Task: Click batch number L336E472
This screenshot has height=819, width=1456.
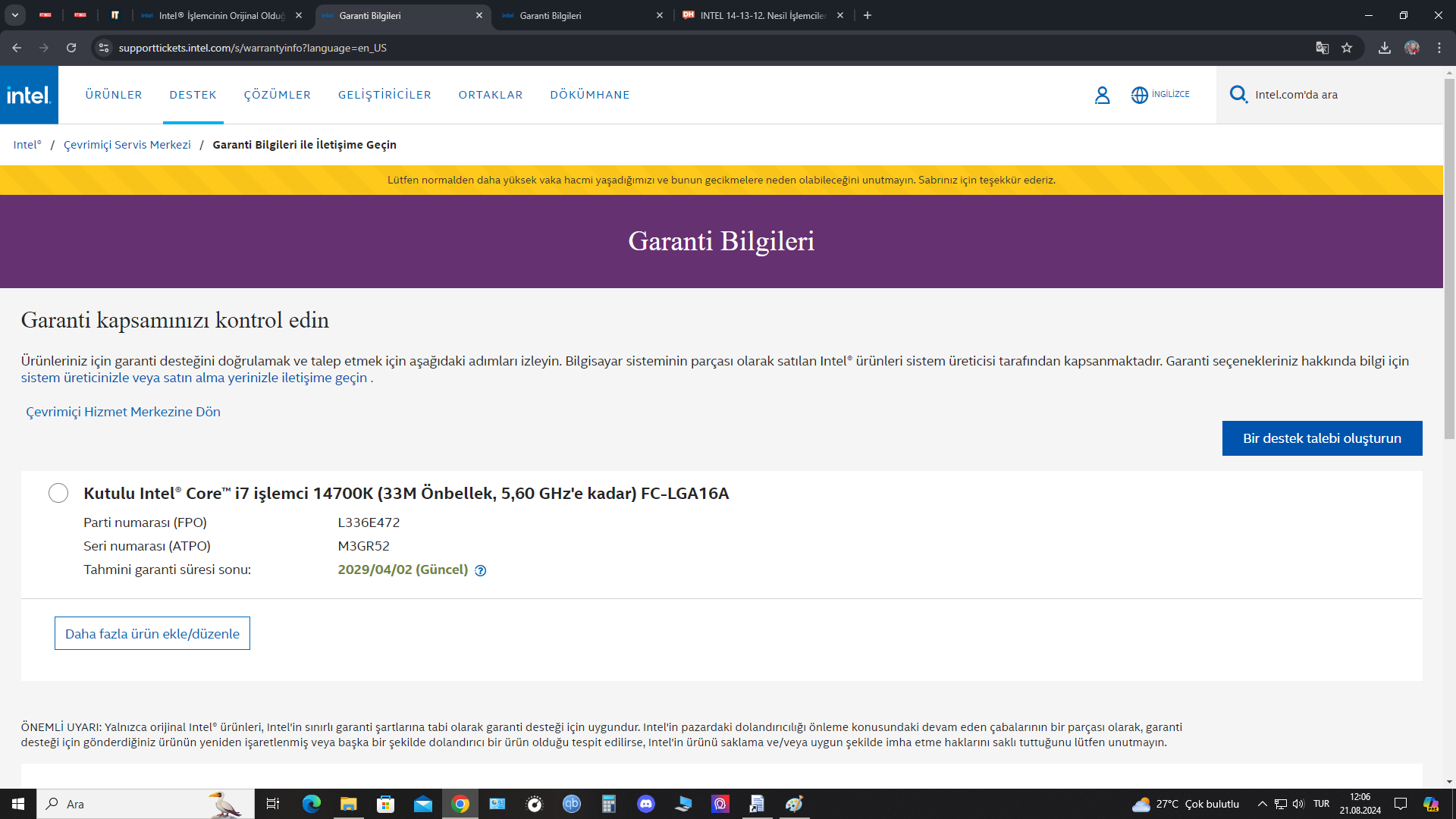Action: point(369,522)
